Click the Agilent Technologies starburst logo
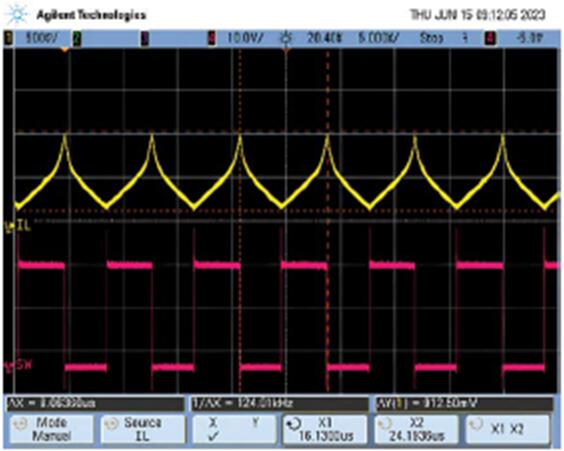The height and width of the screenshot is (451, 564). (x=16, y=15)
